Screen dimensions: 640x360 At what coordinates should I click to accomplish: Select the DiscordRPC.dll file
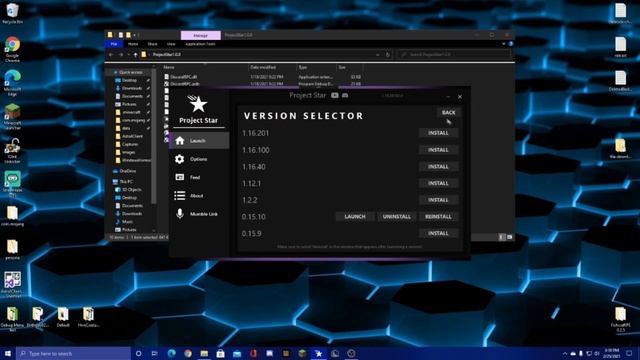click(183, 77)
